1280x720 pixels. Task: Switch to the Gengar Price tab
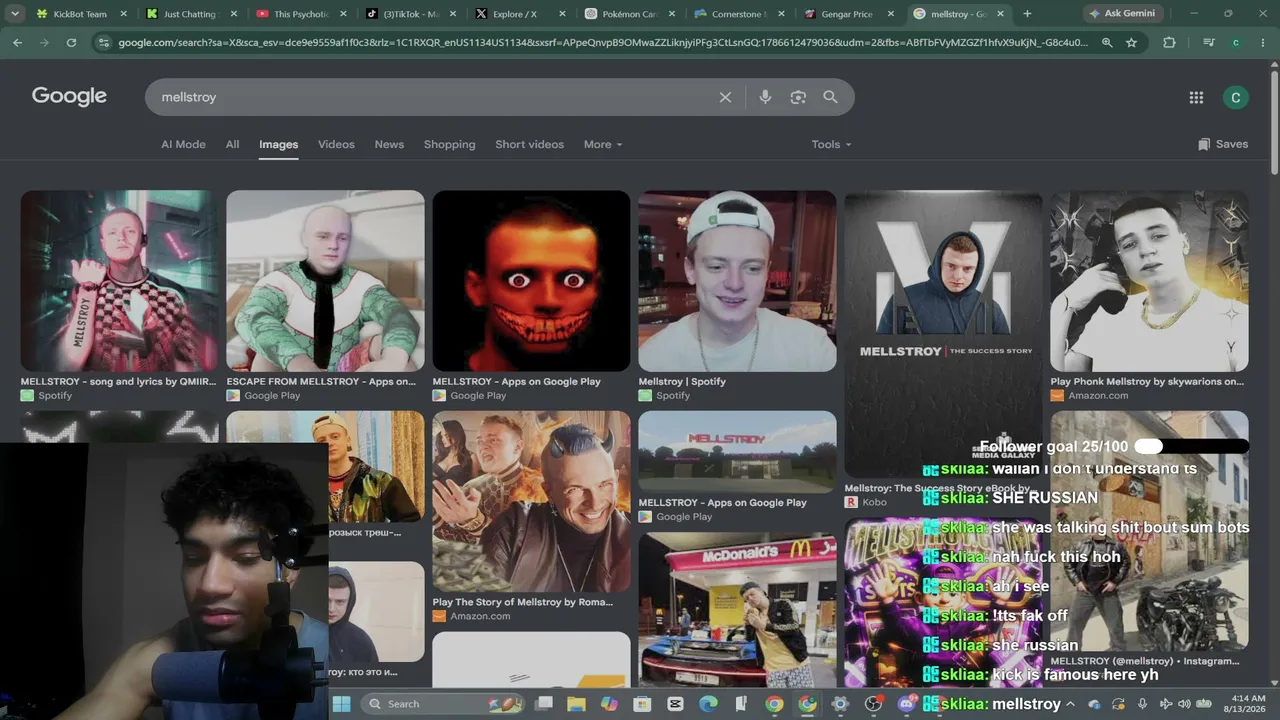(847, 14)
